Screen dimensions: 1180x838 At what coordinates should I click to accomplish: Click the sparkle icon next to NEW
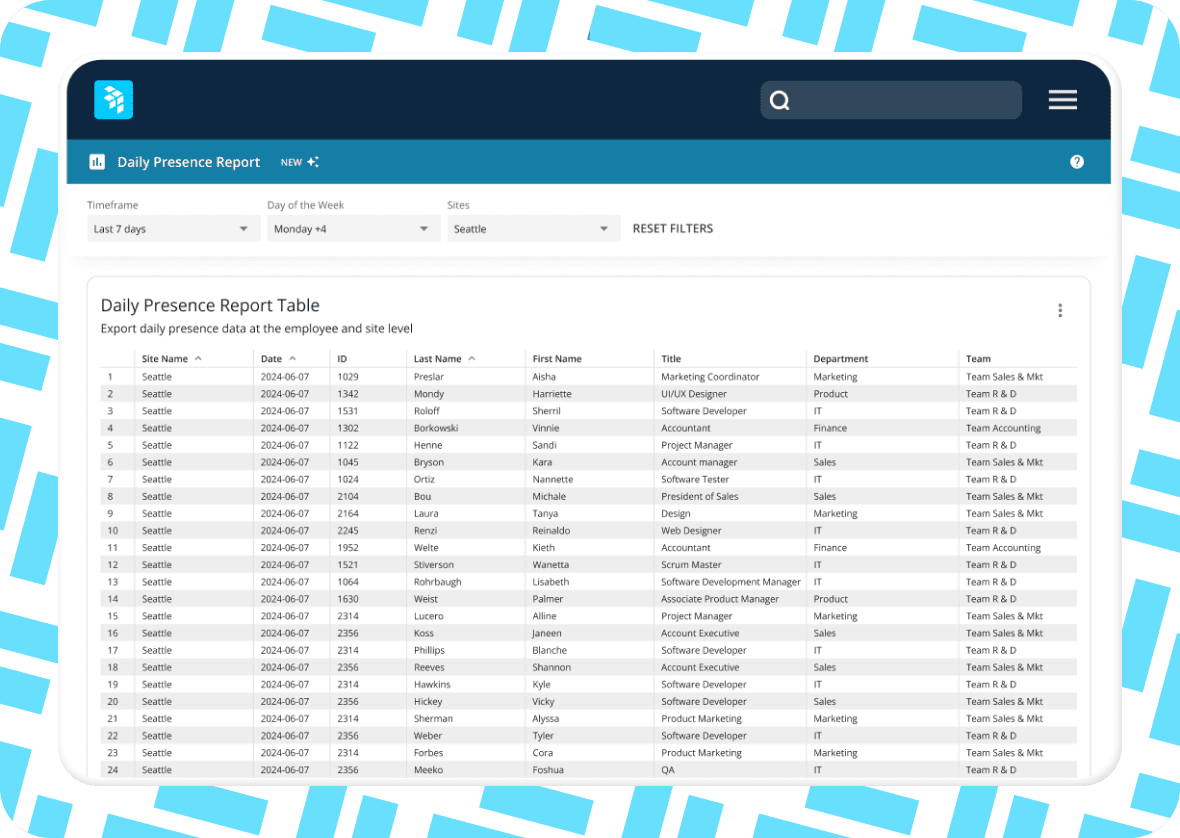click(315, 160)
